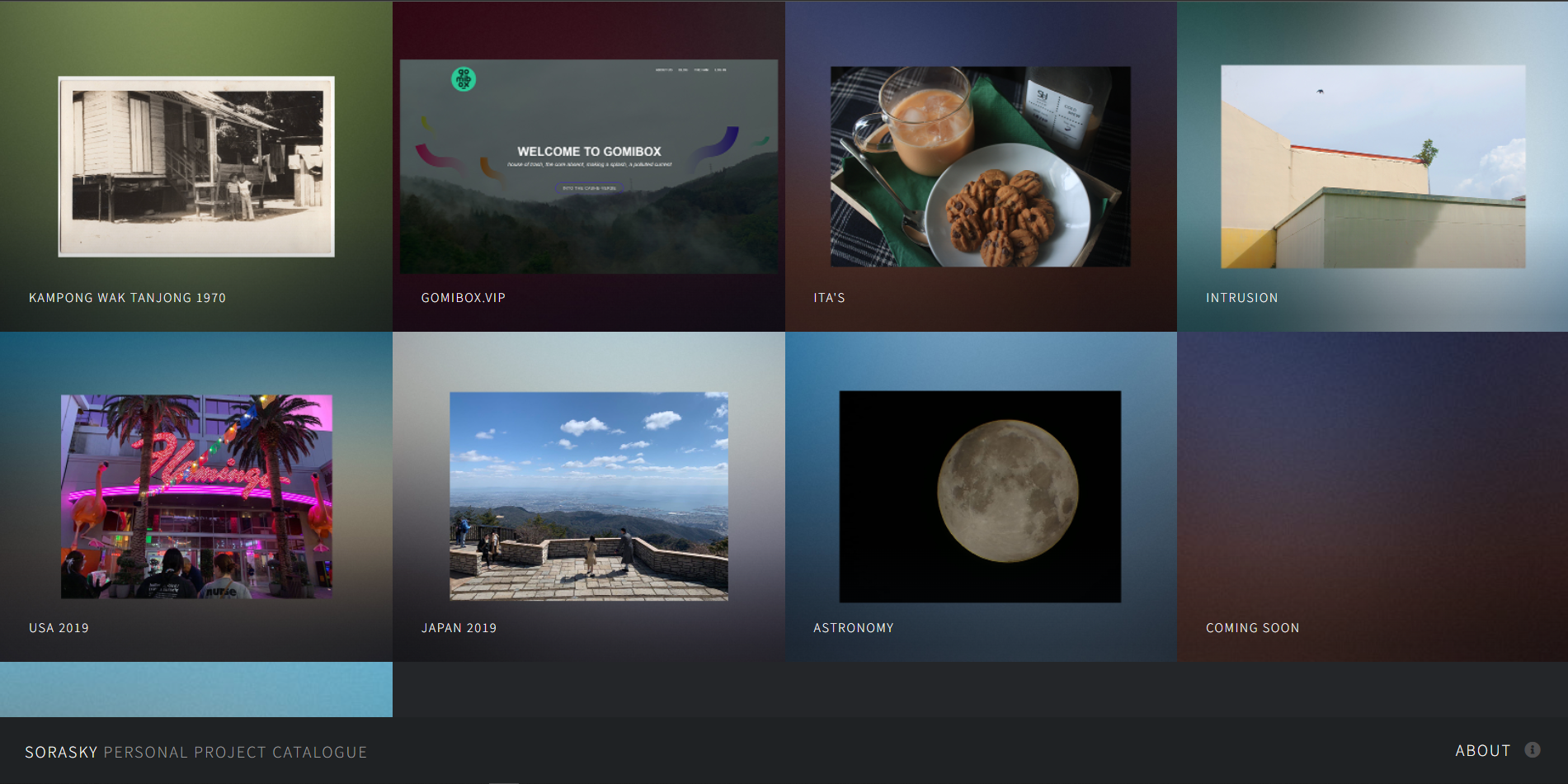Open the iced coffee and cookies photo
The height and width of the screenshot is (784, 1568).
pos(980,166)
